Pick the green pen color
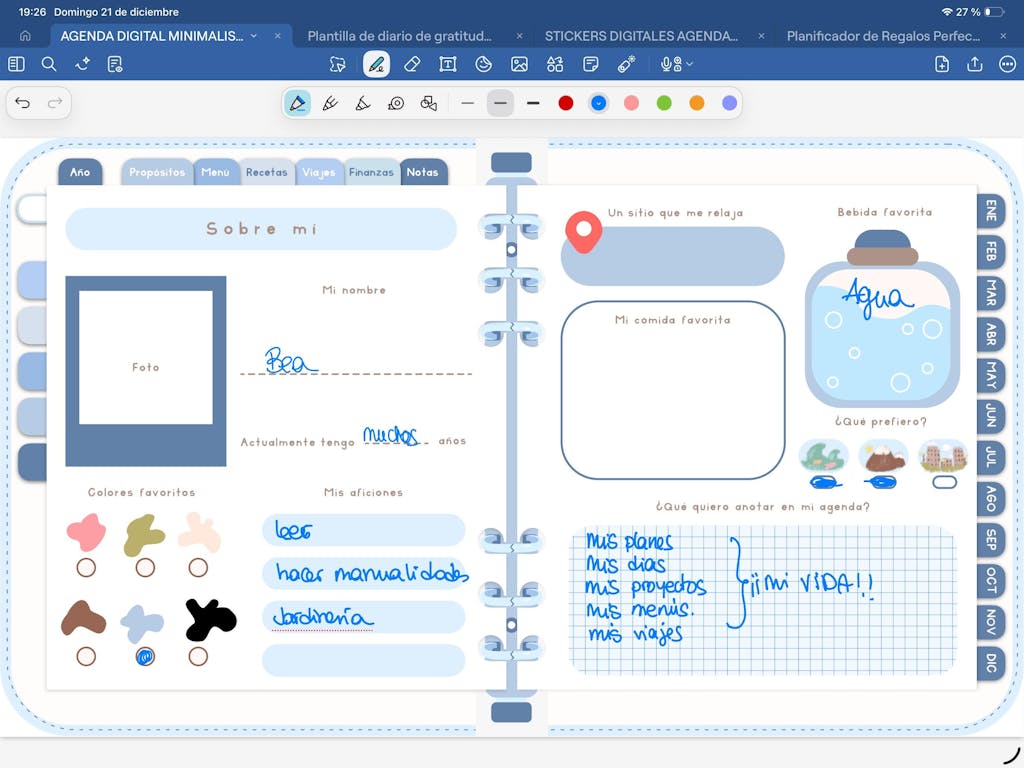The image size is (1024, 768). pyautogui.click(x=664, y=103)
